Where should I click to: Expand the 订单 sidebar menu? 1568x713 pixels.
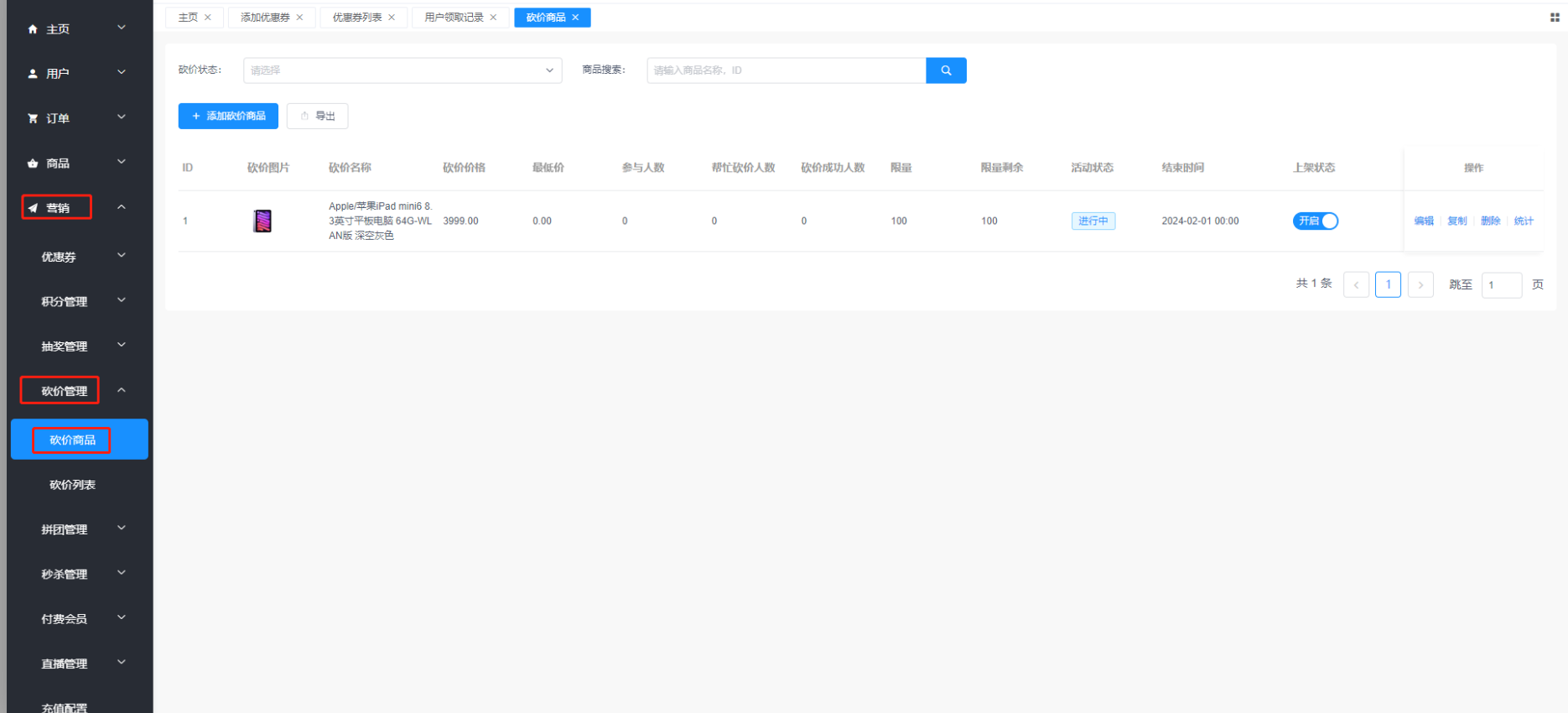click(x=80, y=118)
